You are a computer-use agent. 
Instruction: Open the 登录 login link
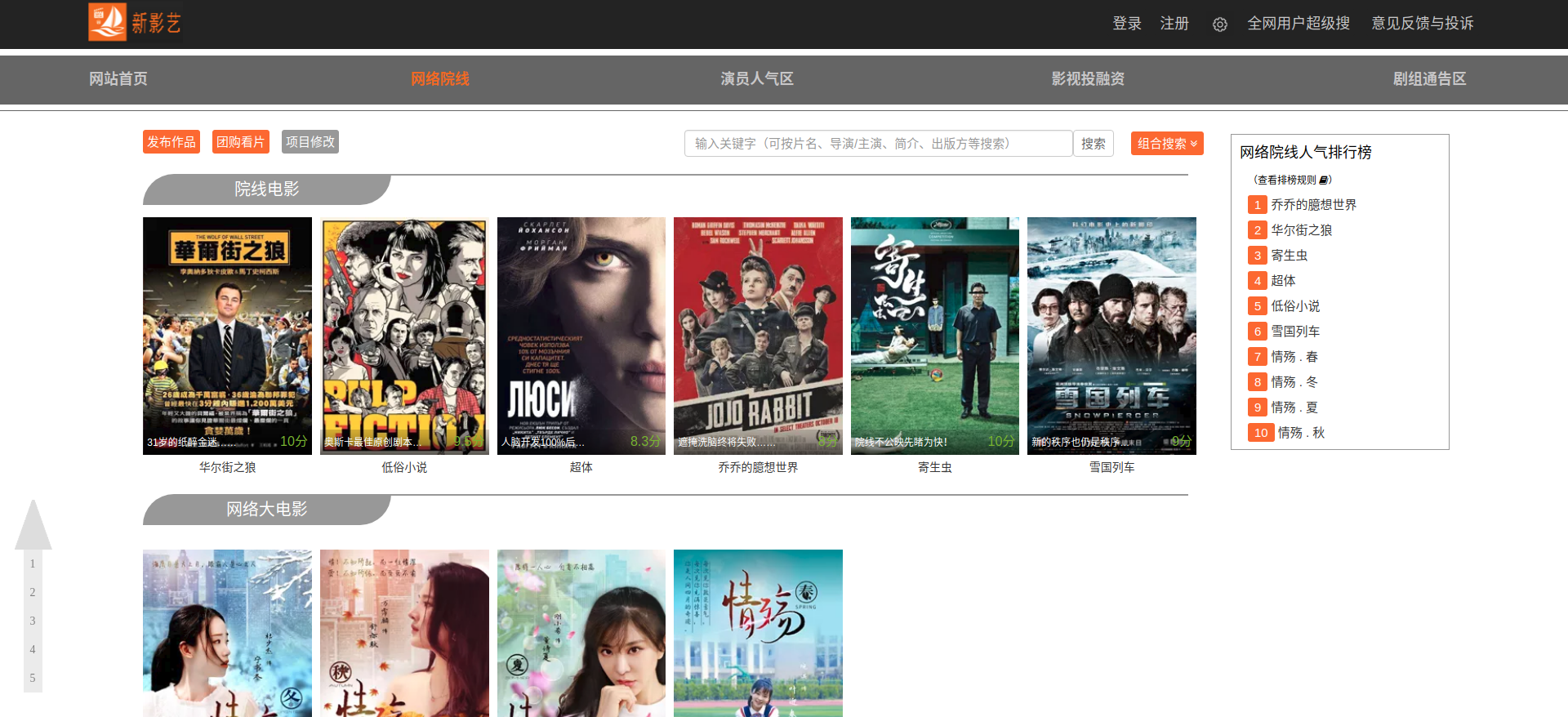click(1126, 24)
